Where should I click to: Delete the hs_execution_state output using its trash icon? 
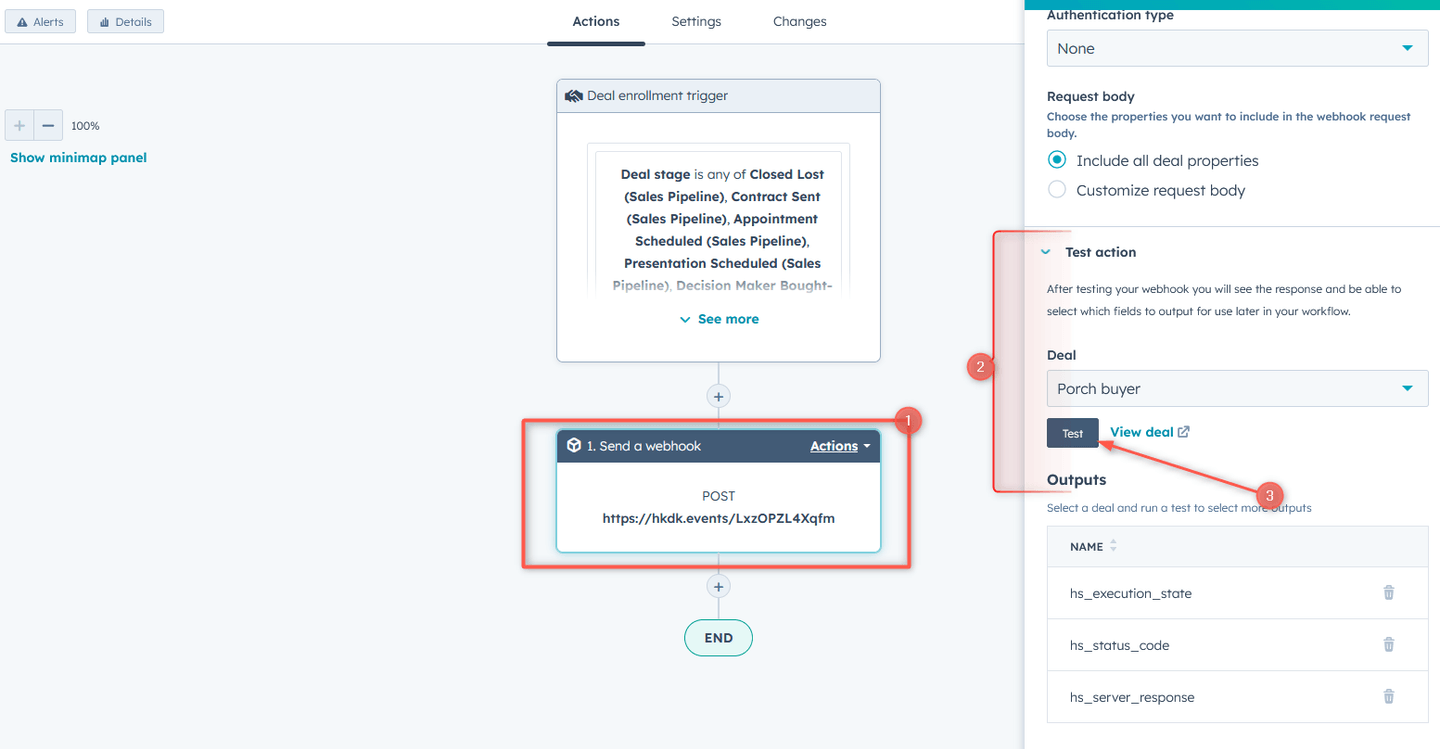[x=1388, y=592]
